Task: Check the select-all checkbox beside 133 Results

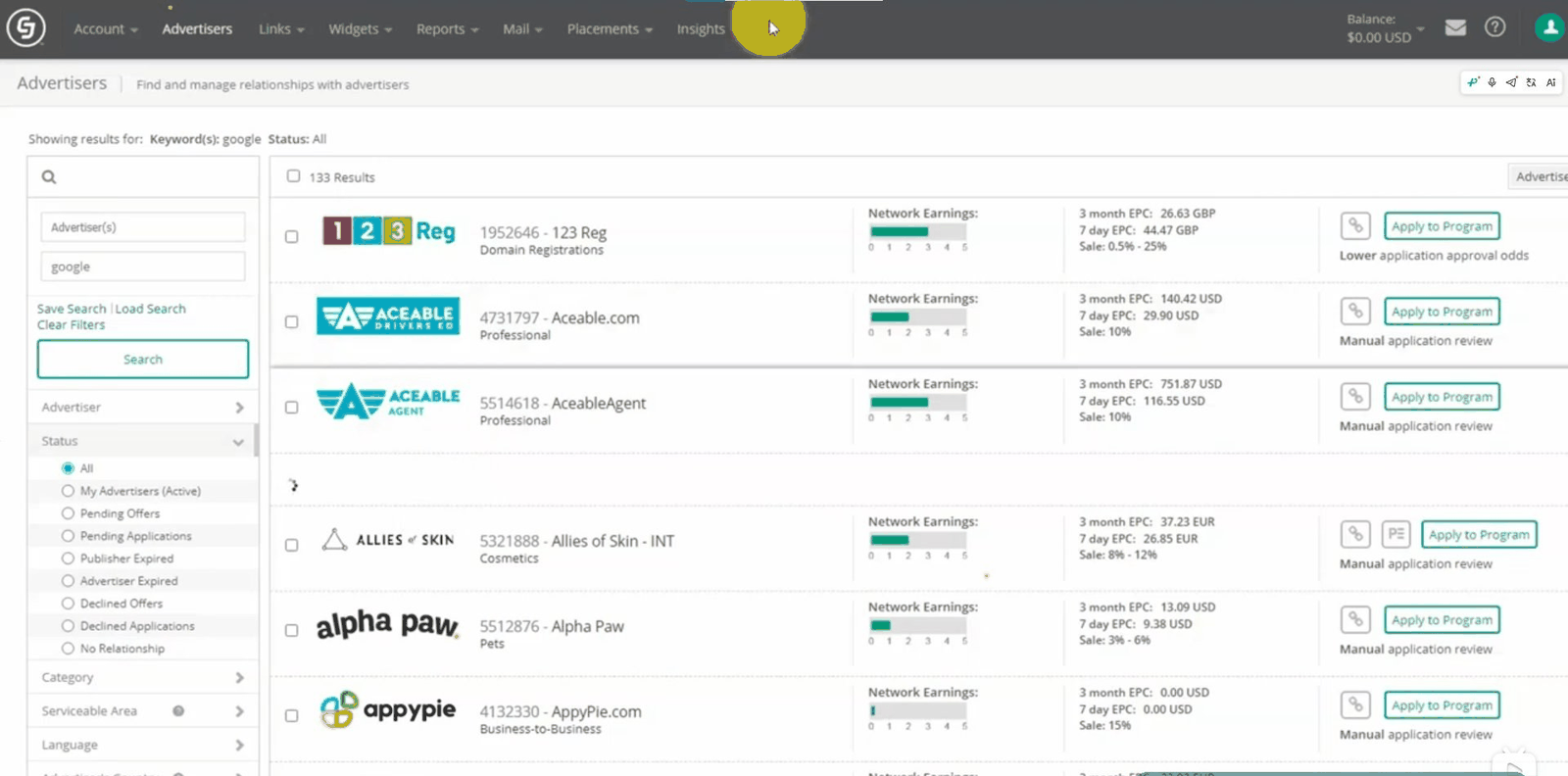Action: click(293, 176)
